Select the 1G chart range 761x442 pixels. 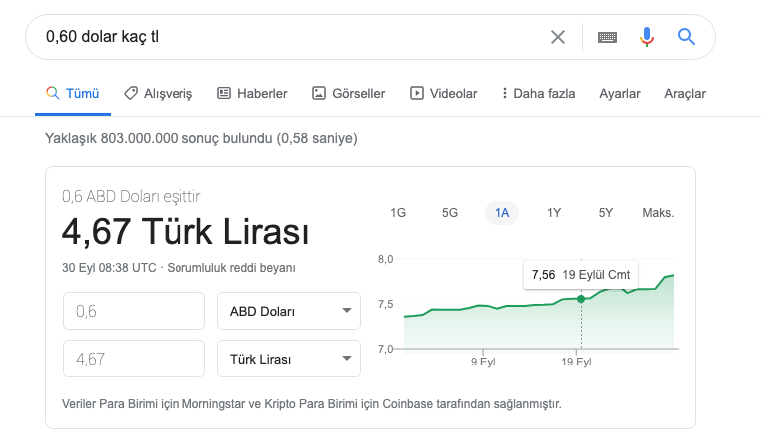point(398,213)
